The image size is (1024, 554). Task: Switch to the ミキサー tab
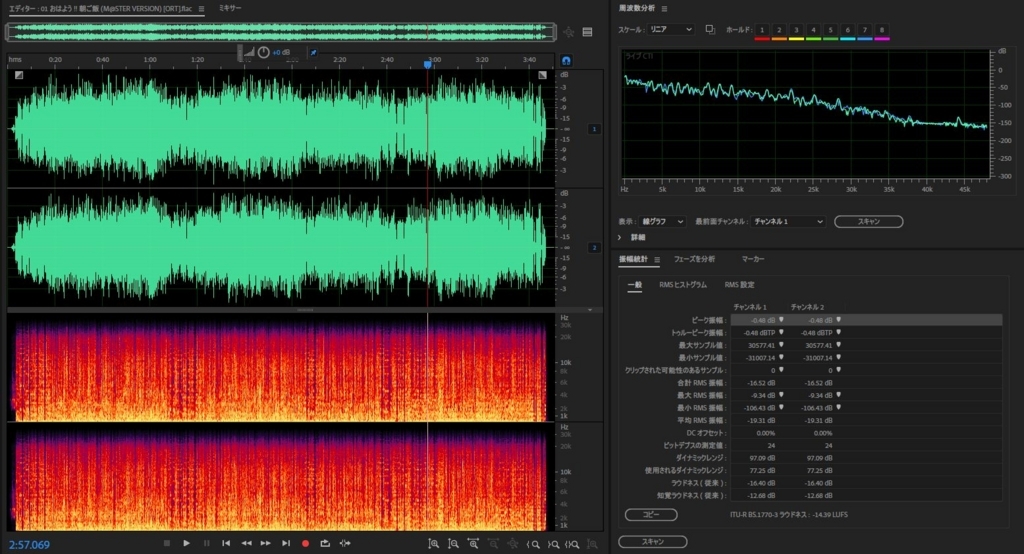(x=230, y=8)
